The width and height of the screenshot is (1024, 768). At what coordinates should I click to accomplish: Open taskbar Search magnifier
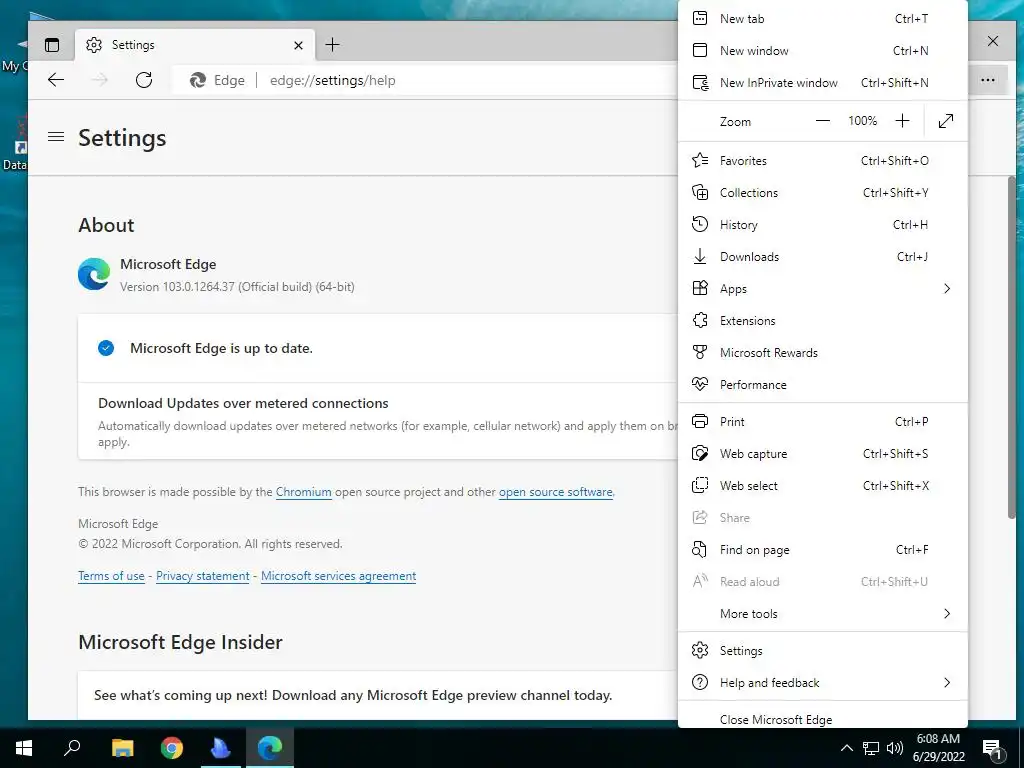click(x=72, y=748)
